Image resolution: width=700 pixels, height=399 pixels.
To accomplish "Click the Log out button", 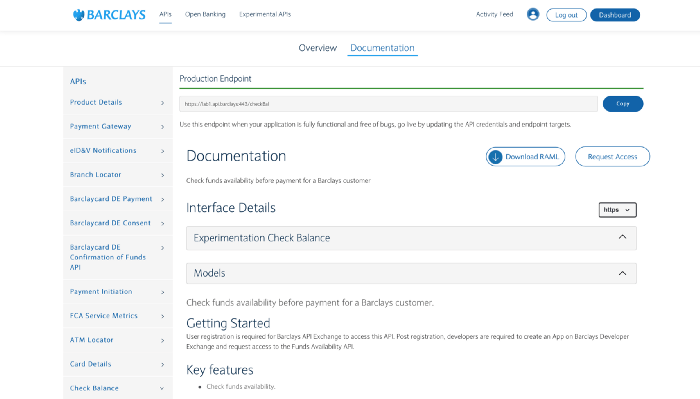I will coord(566,15).
